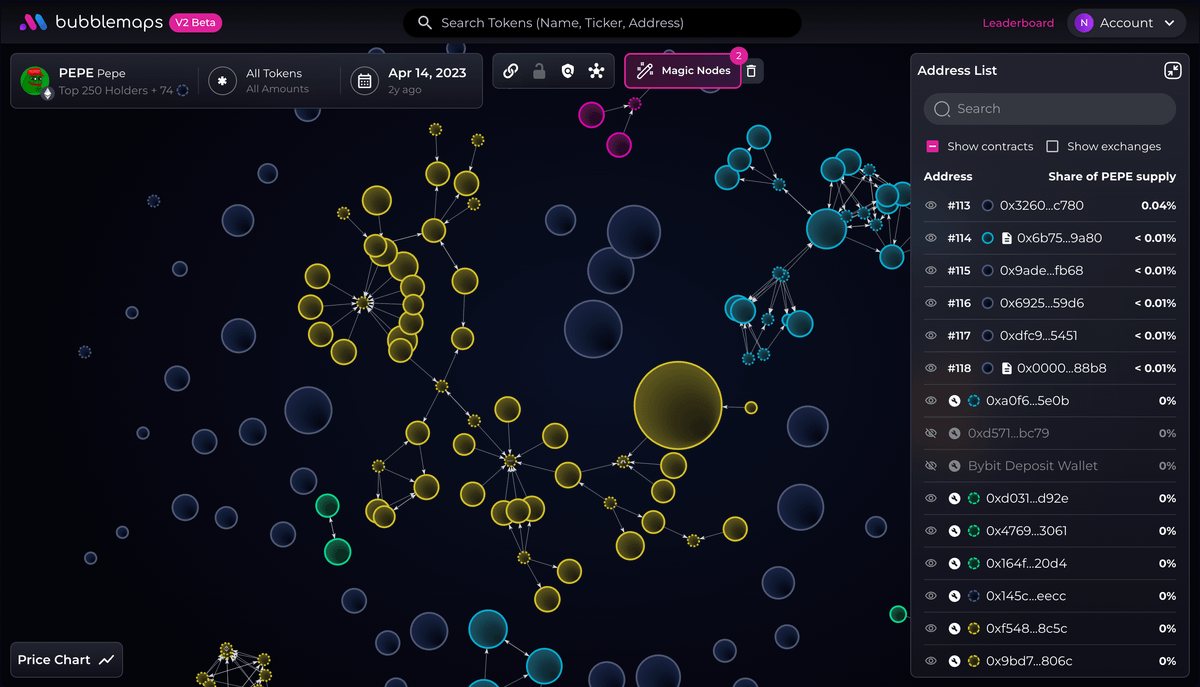This screenshot has height=687, width=1200.
Task: Click the node cluster icon in toolbar
Action: point(597,71)
